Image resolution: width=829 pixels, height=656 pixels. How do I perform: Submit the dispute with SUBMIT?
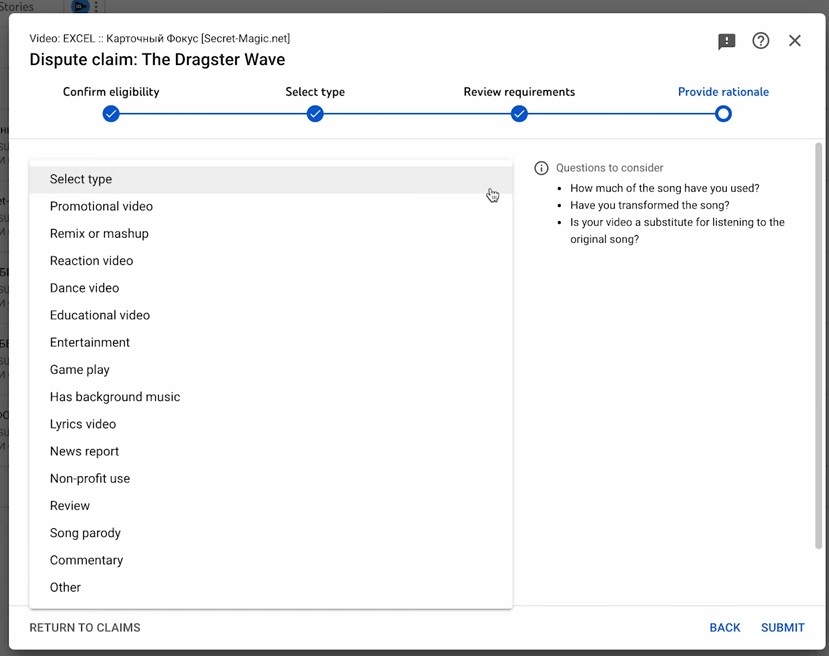pyautogui.click(x=782, y=627)
